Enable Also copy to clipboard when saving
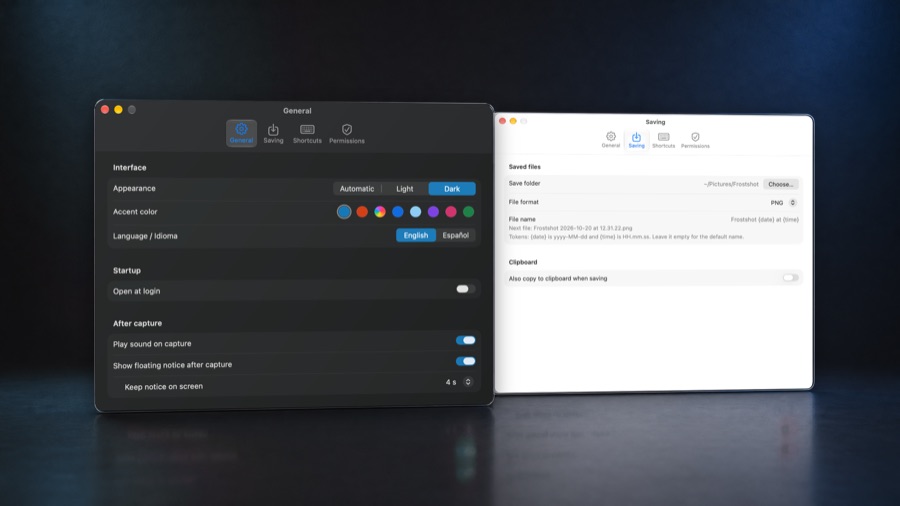The image size is (900, 506). (x=790, y=278)
